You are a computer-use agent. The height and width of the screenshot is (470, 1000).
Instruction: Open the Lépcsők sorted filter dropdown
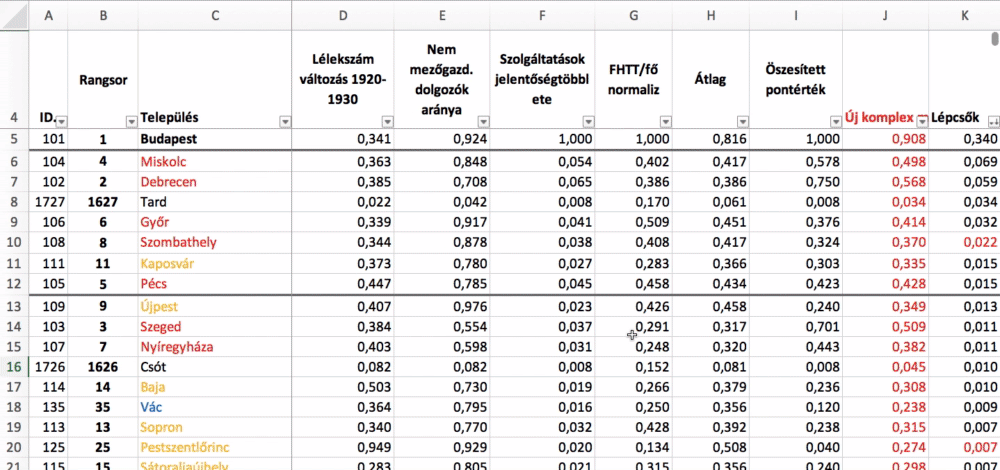pyautogui.click(x=993, y=121)
